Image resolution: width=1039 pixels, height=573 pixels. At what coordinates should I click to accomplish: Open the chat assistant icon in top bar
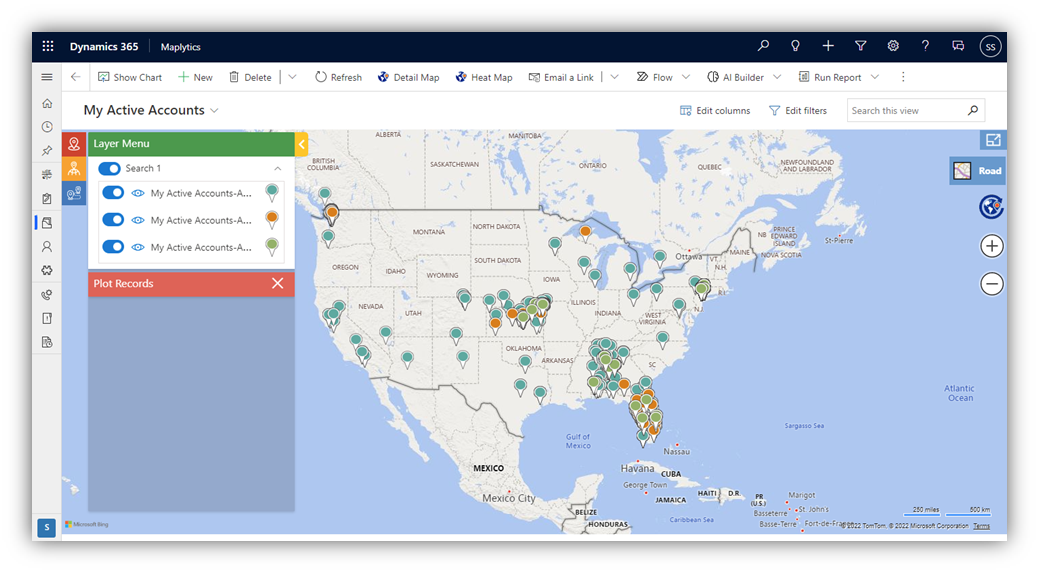(x=958, y=46)
